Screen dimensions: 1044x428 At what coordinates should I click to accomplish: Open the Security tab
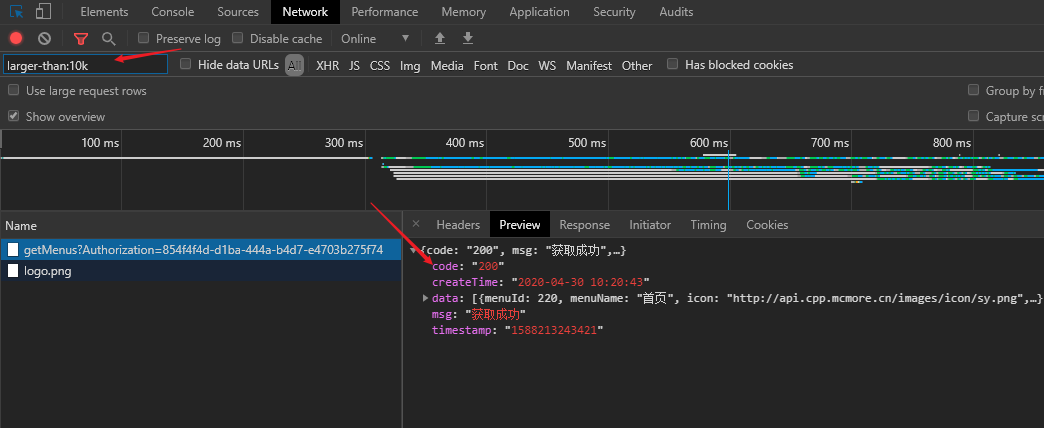tap(614, 12)
